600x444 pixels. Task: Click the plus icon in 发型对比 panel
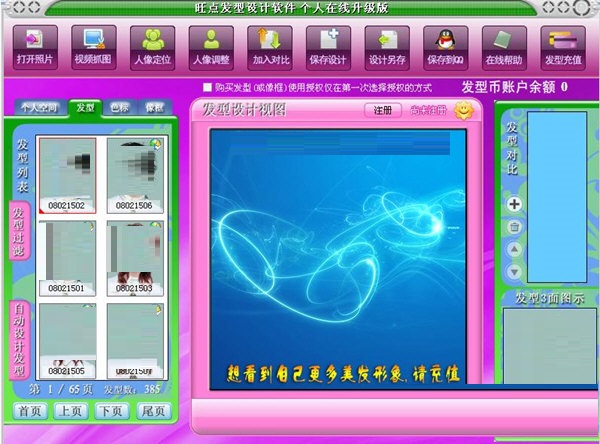pyautogui.click(x=514, y=204)
